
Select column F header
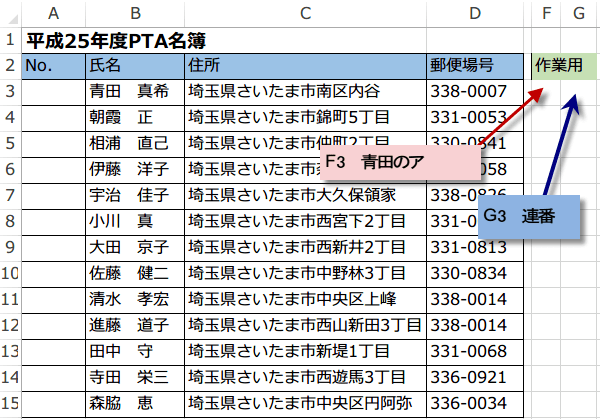pos(546,13)
